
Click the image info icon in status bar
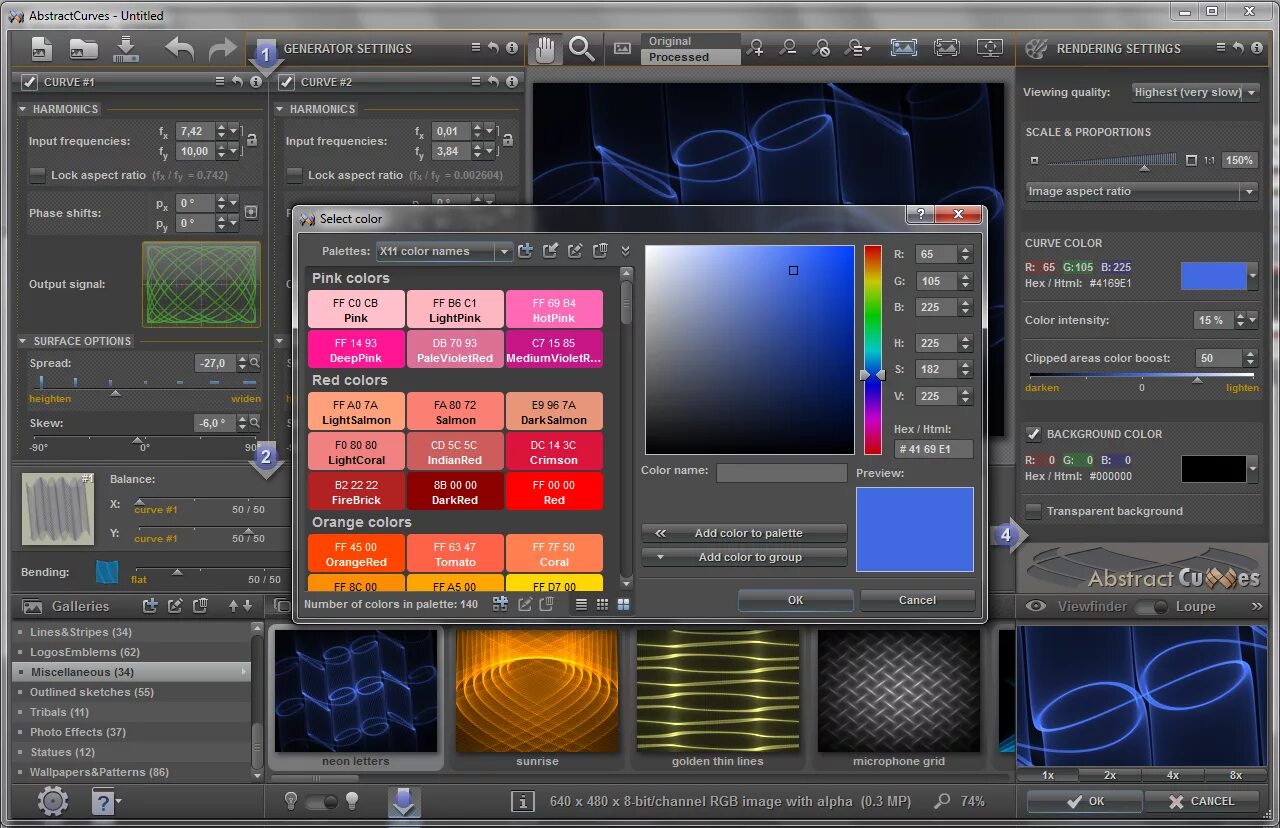(521, 801)
